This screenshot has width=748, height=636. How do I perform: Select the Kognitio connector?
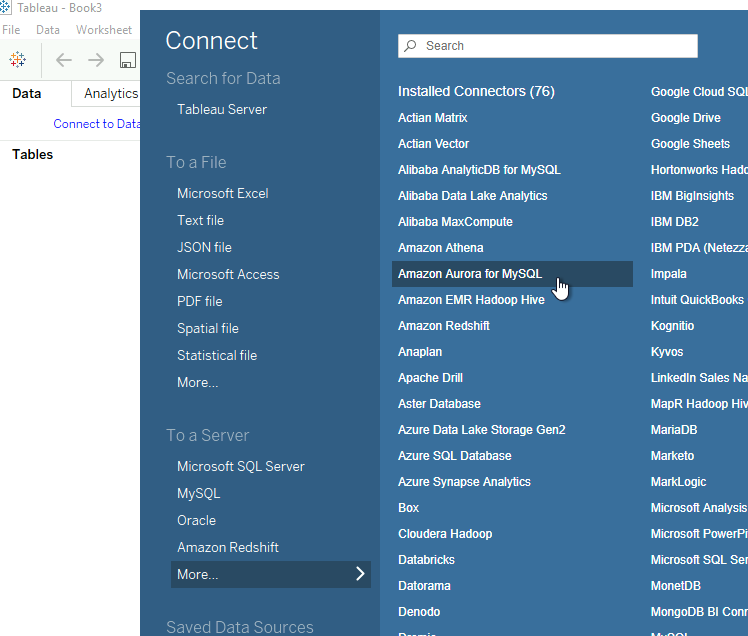pos(673,326)
